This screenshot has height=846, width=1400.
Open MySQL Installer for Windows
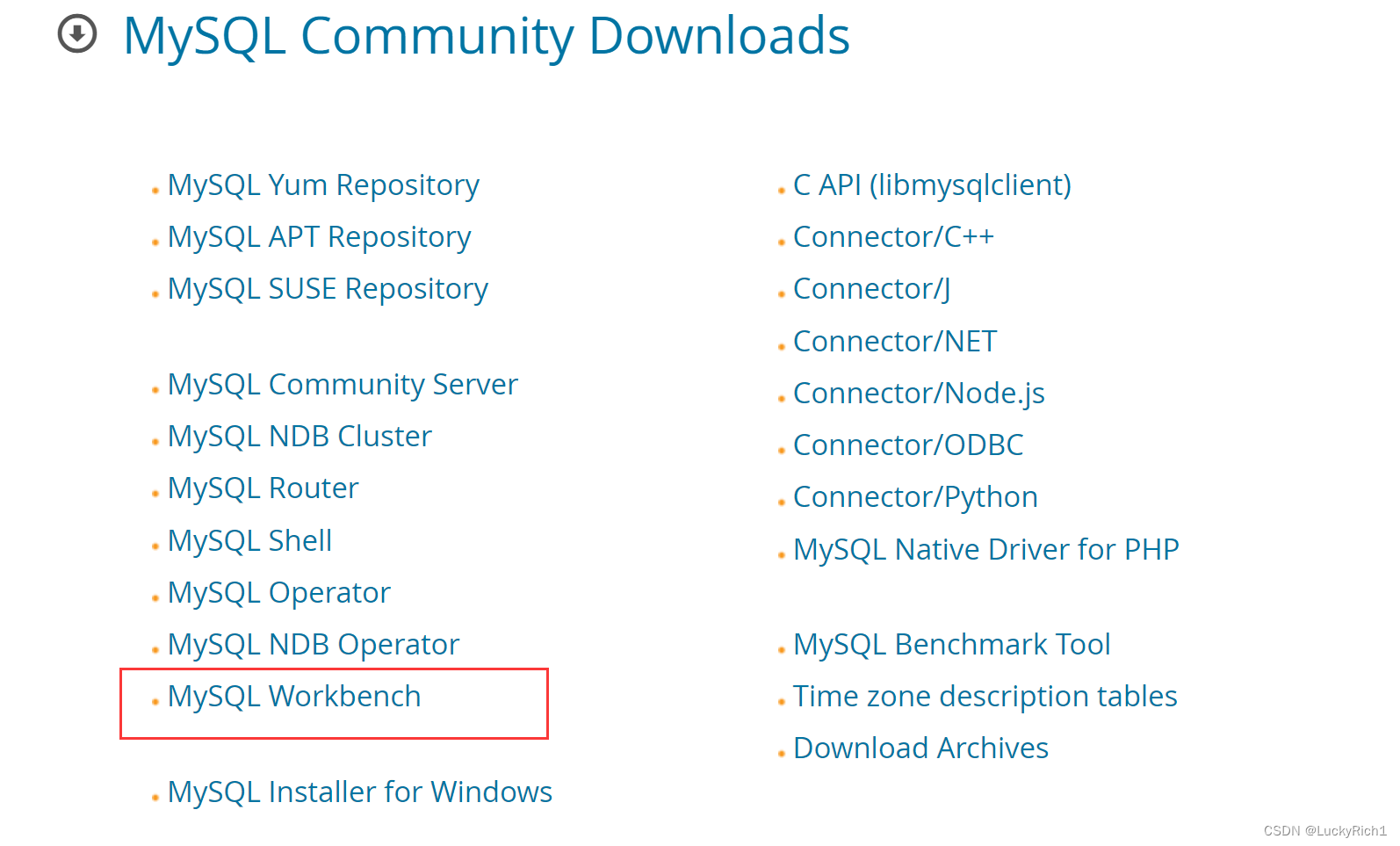360,792
